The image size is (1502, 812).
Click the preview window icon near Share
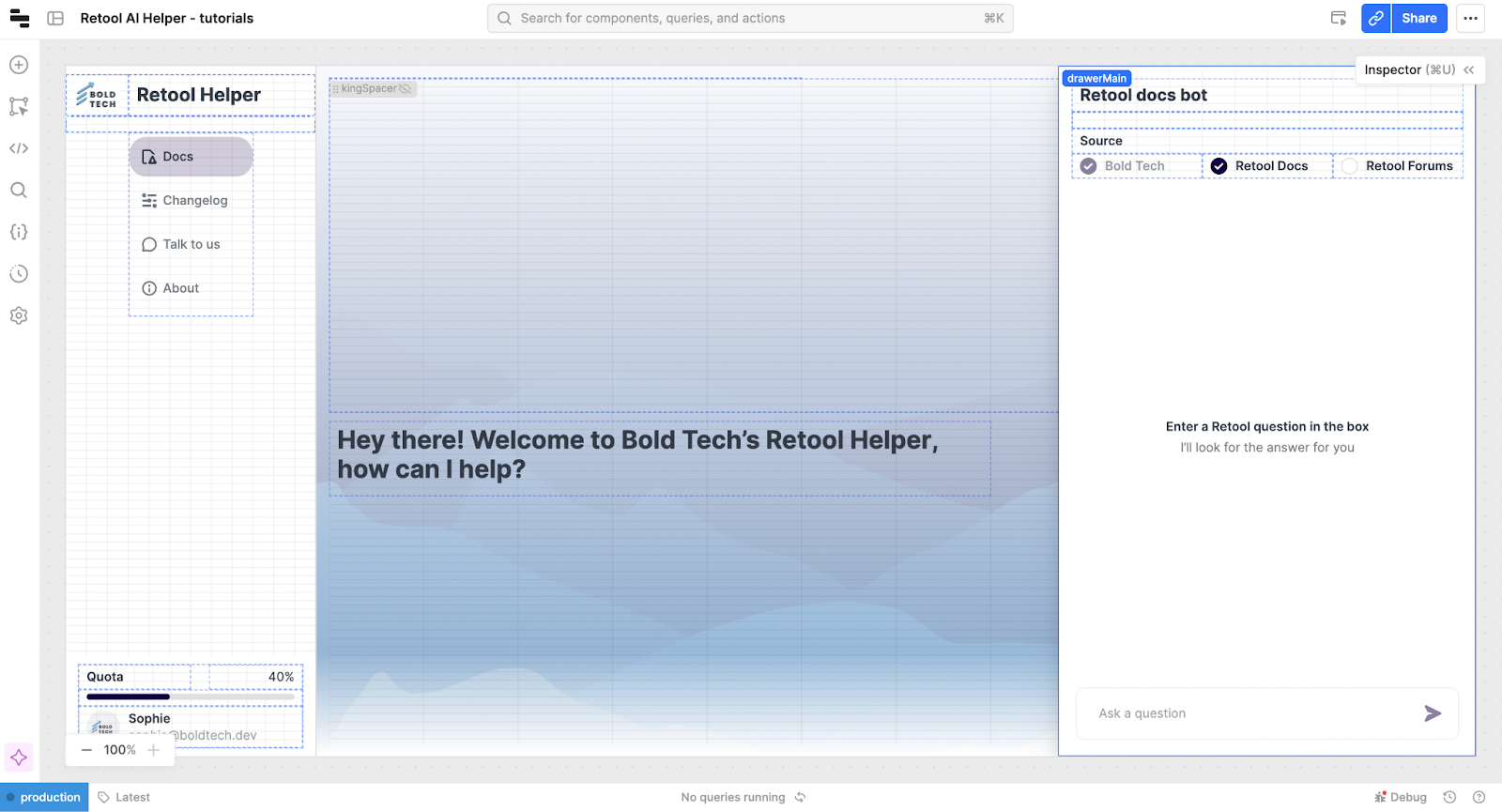click(1339, 19)
